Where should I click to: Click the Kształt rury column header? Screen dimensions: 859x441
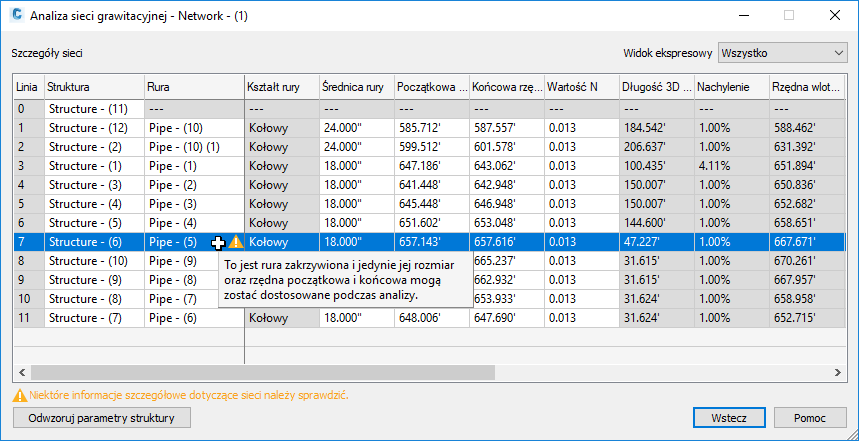coord(282,87)
